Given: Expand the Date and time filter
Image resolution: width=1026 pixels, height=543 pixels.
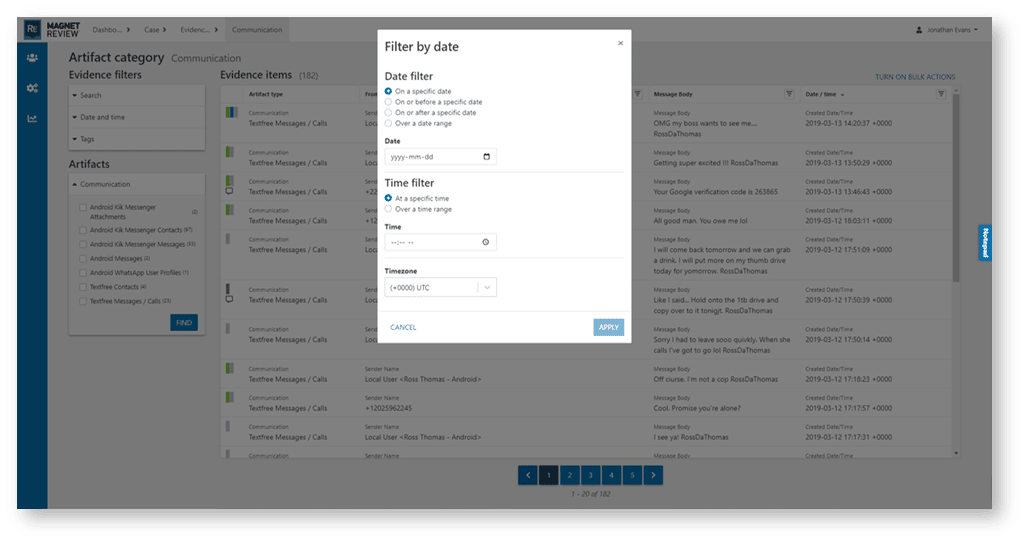Looking at the screenshot, I should (137, 117).
